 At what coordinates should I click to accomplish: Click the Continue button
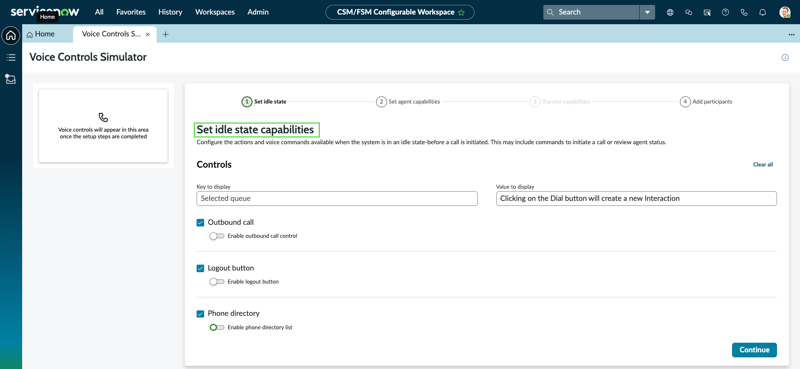(x=754, y=350)
